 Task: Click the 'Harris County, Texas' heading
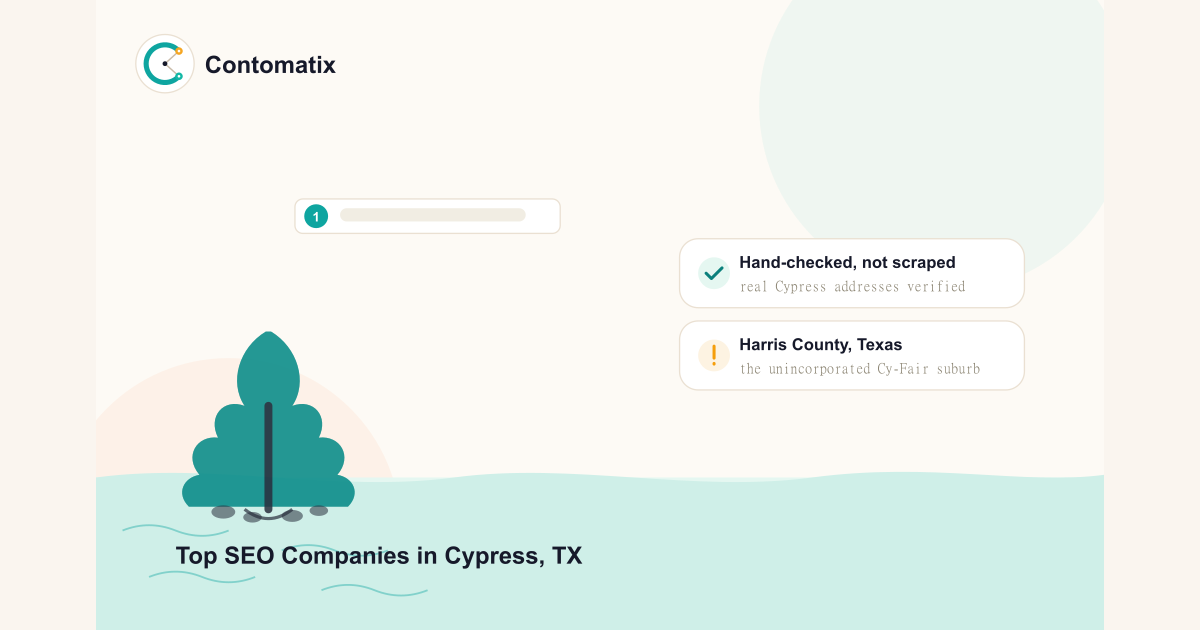(820, 345)
